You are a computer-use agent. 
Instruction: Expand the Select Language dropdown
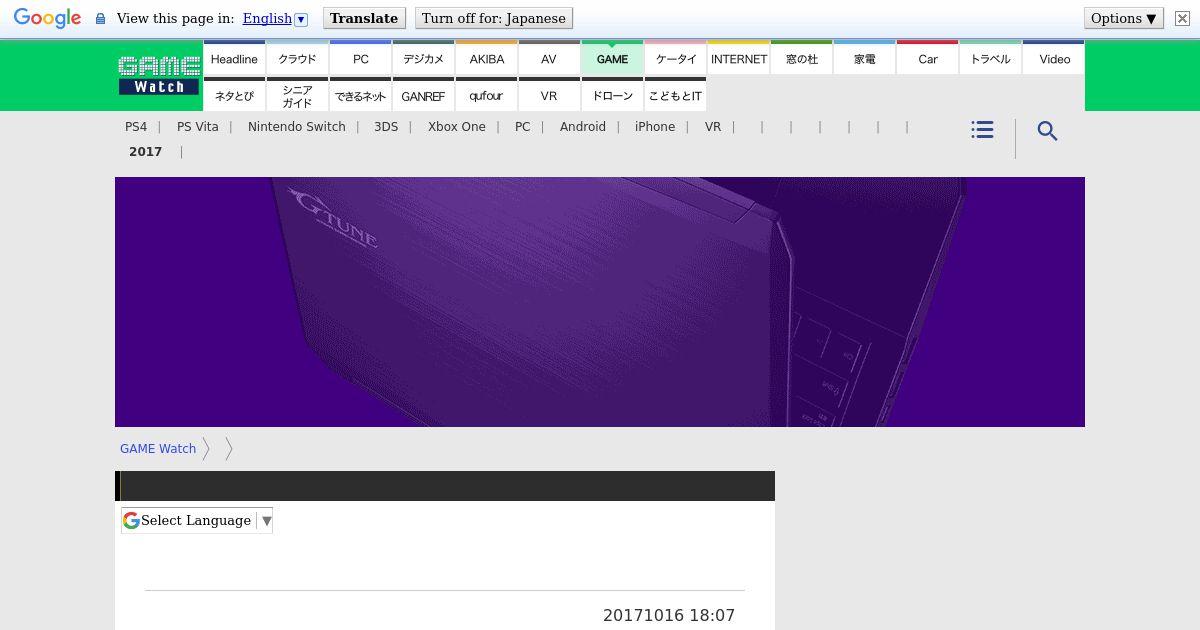[197, 520]
